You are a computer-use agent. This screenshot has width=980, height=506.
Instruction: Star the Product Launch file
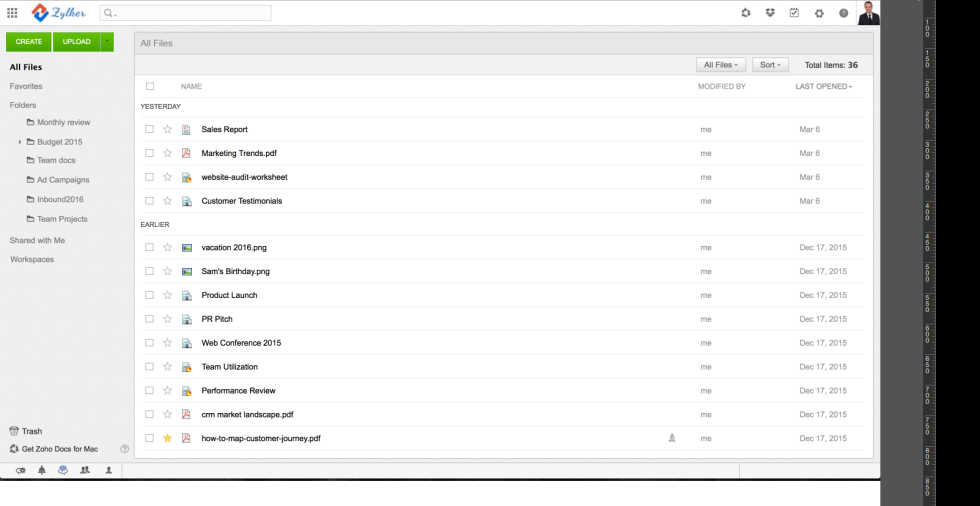tap(168, 295)
